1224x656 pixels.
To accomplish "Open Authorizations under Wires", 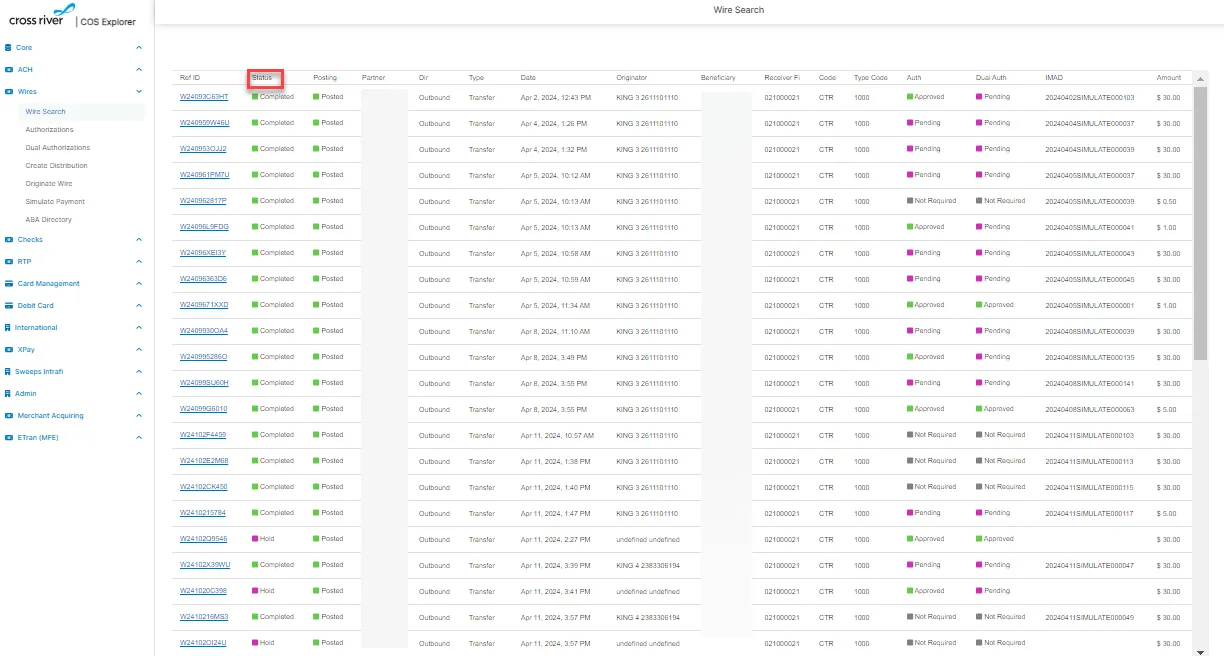I will coord(49,130).
